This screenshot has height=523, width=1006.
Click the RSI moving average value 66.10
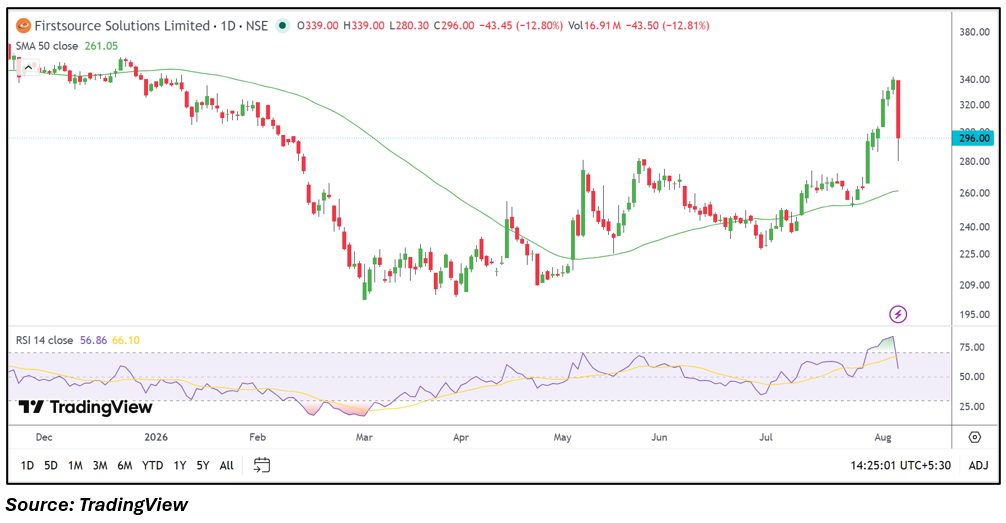(126, 340)
